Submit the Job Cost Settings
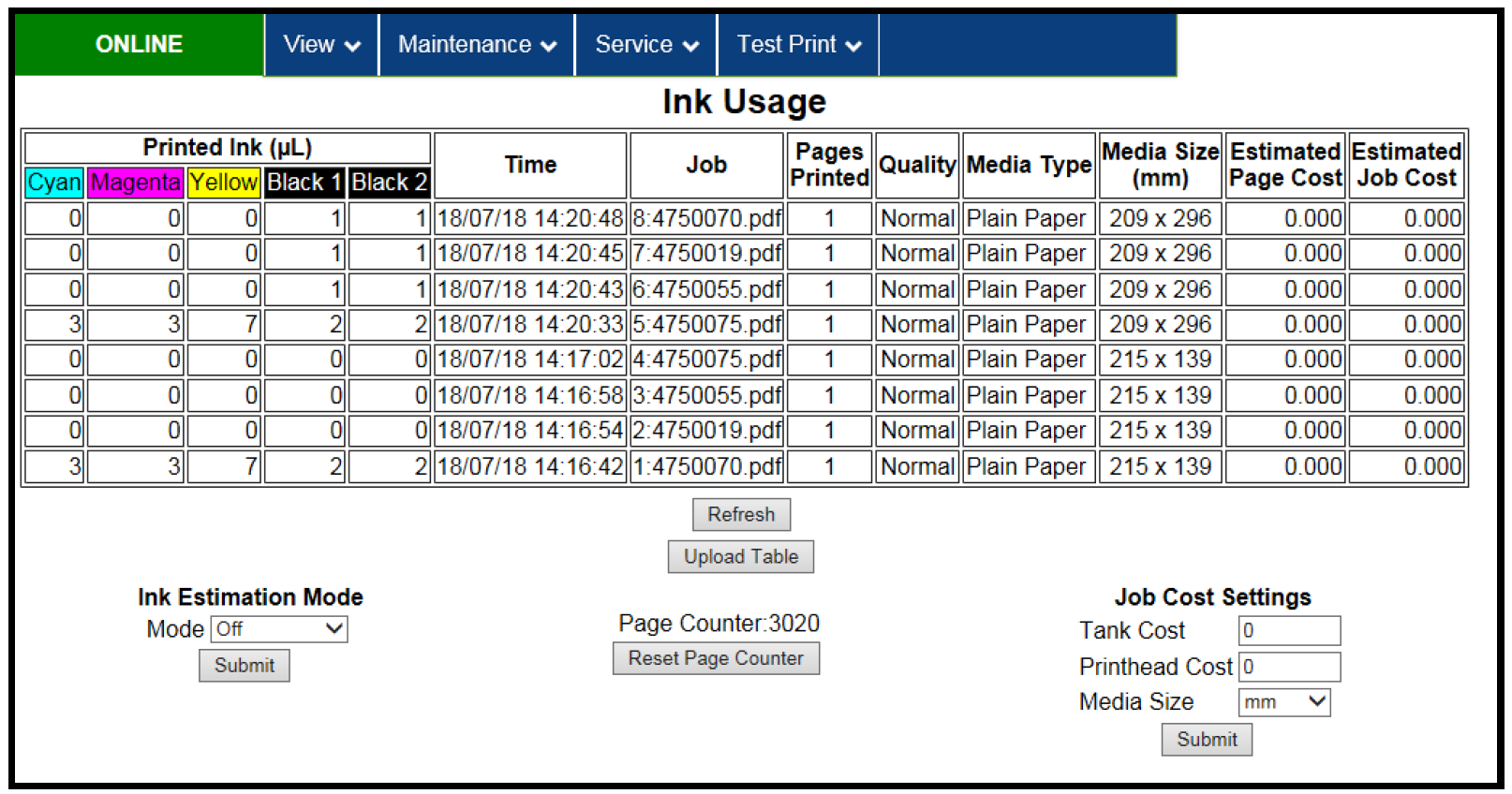1512x794 pixels. pyautogui.click(x=1207, y=740)
